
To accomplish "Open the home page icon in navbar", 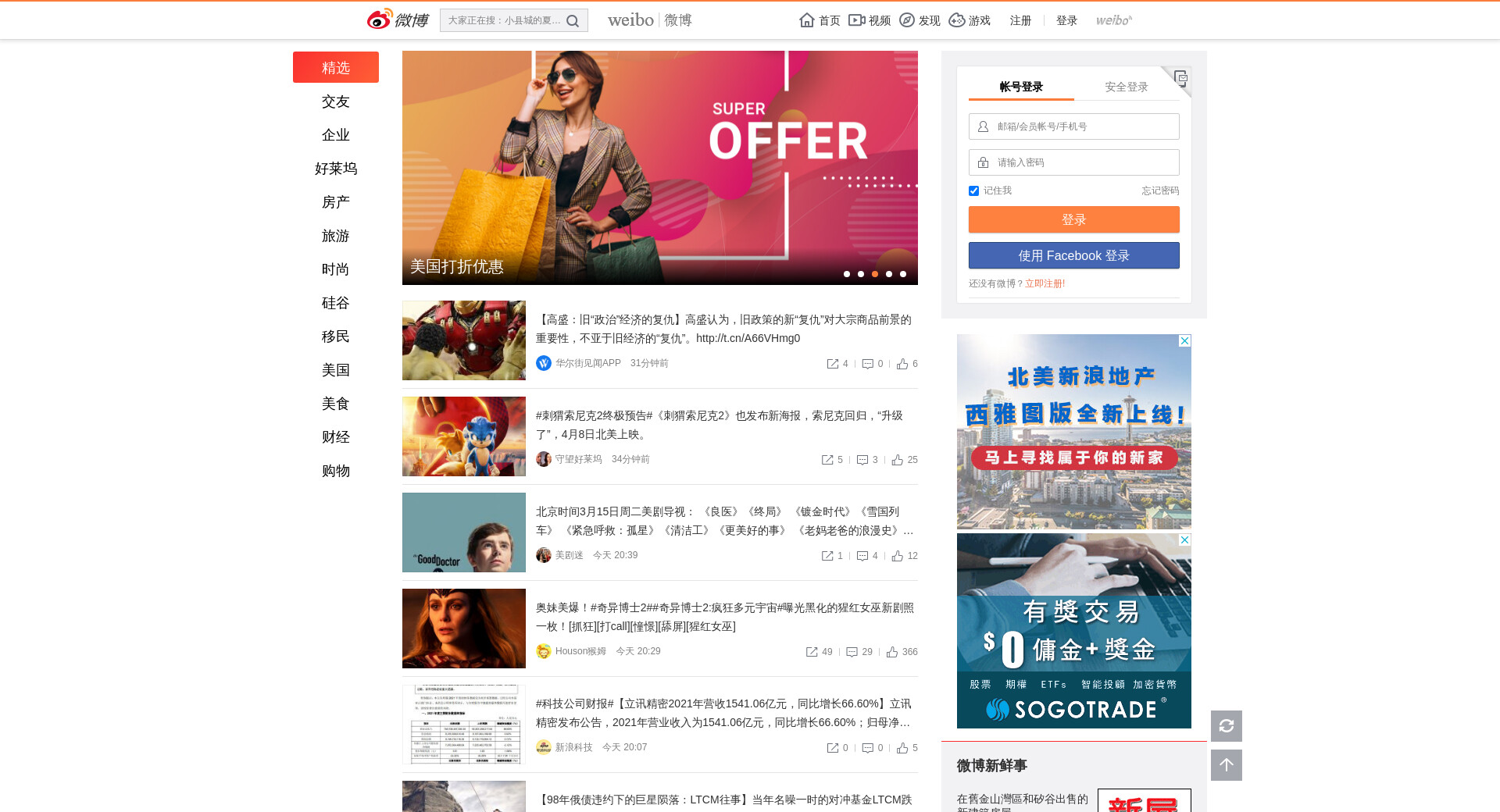I will pos(807,20).
